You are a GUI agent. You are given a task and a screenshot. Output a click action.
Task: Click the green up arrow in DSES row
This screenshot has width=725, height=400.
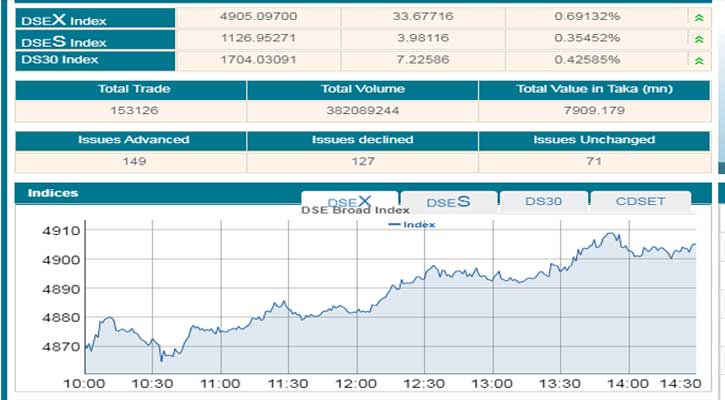(x=698, y=39)
